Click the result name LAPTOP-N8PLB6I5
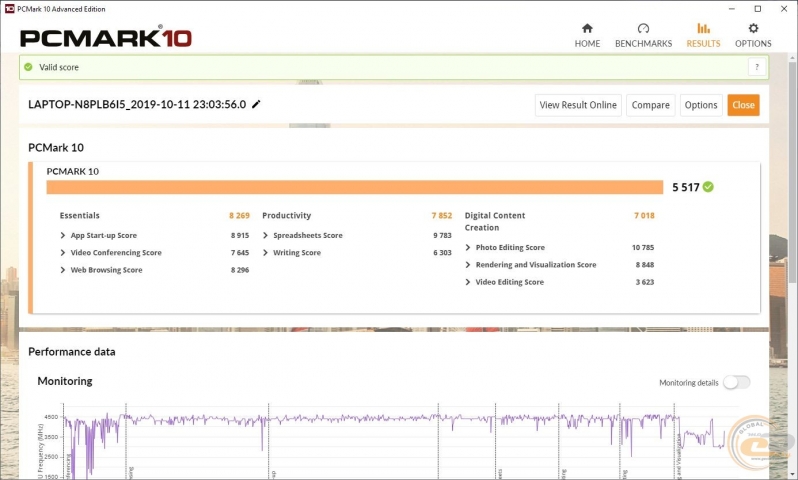This screenshot has height=480, width=798. tap(137, 104)
